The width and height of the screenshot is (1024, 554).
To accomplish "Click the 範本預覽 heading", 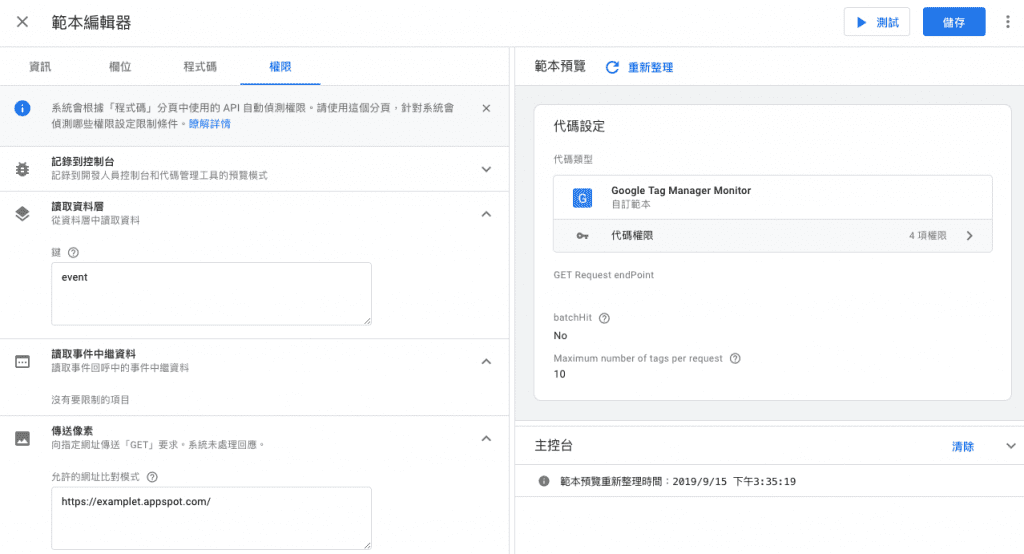I will pos(560,67).
